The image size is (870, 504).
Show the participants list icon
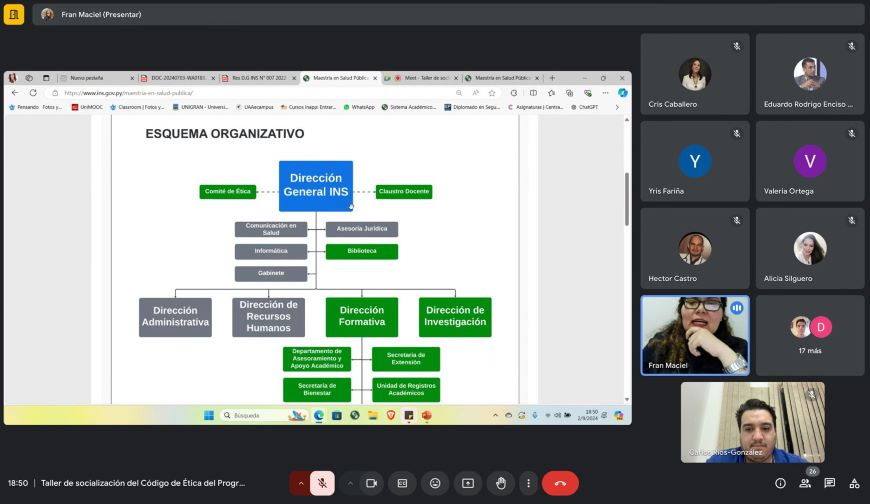tap(805, 483)
